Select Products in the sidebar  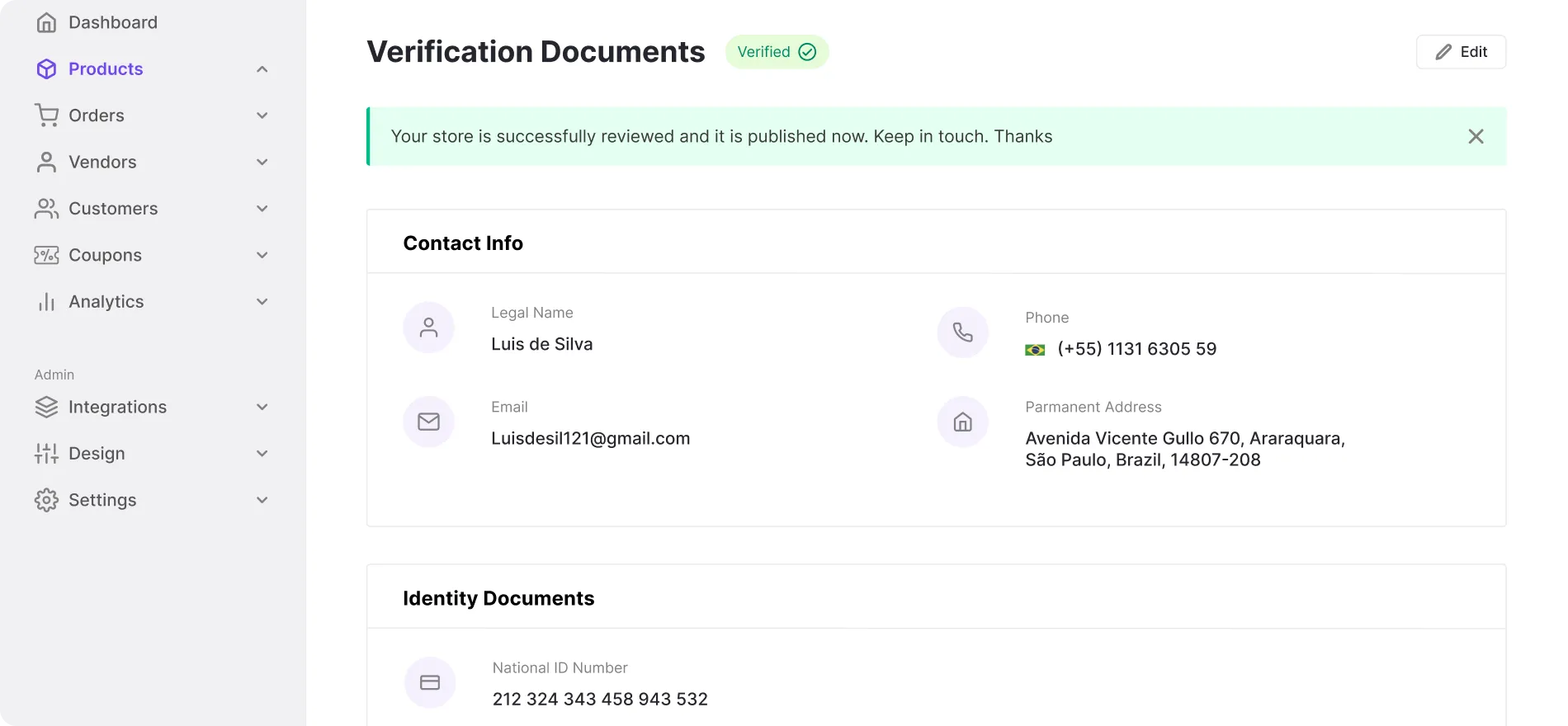click(106, 68)
